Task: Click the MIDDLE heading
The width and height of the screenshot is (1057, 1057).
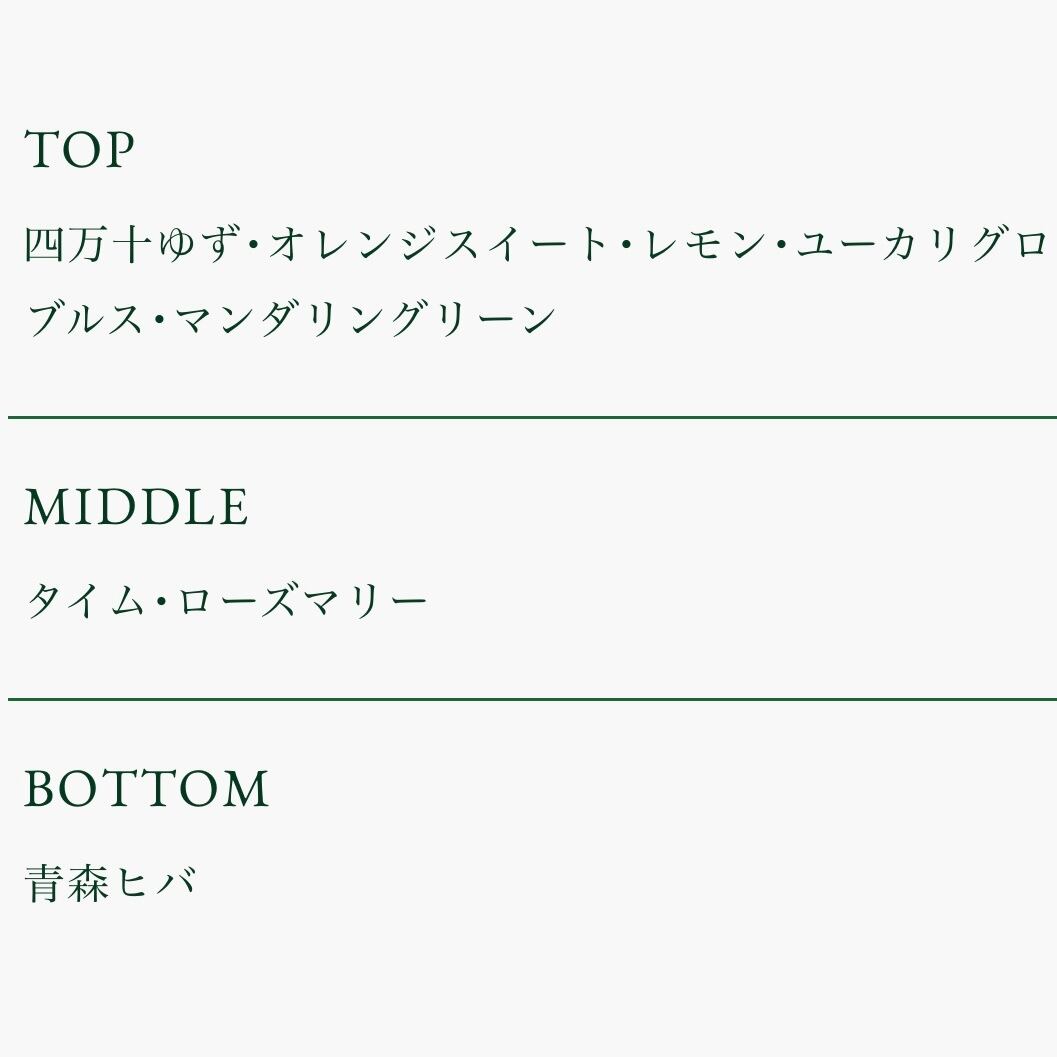Action: (136, 507)
